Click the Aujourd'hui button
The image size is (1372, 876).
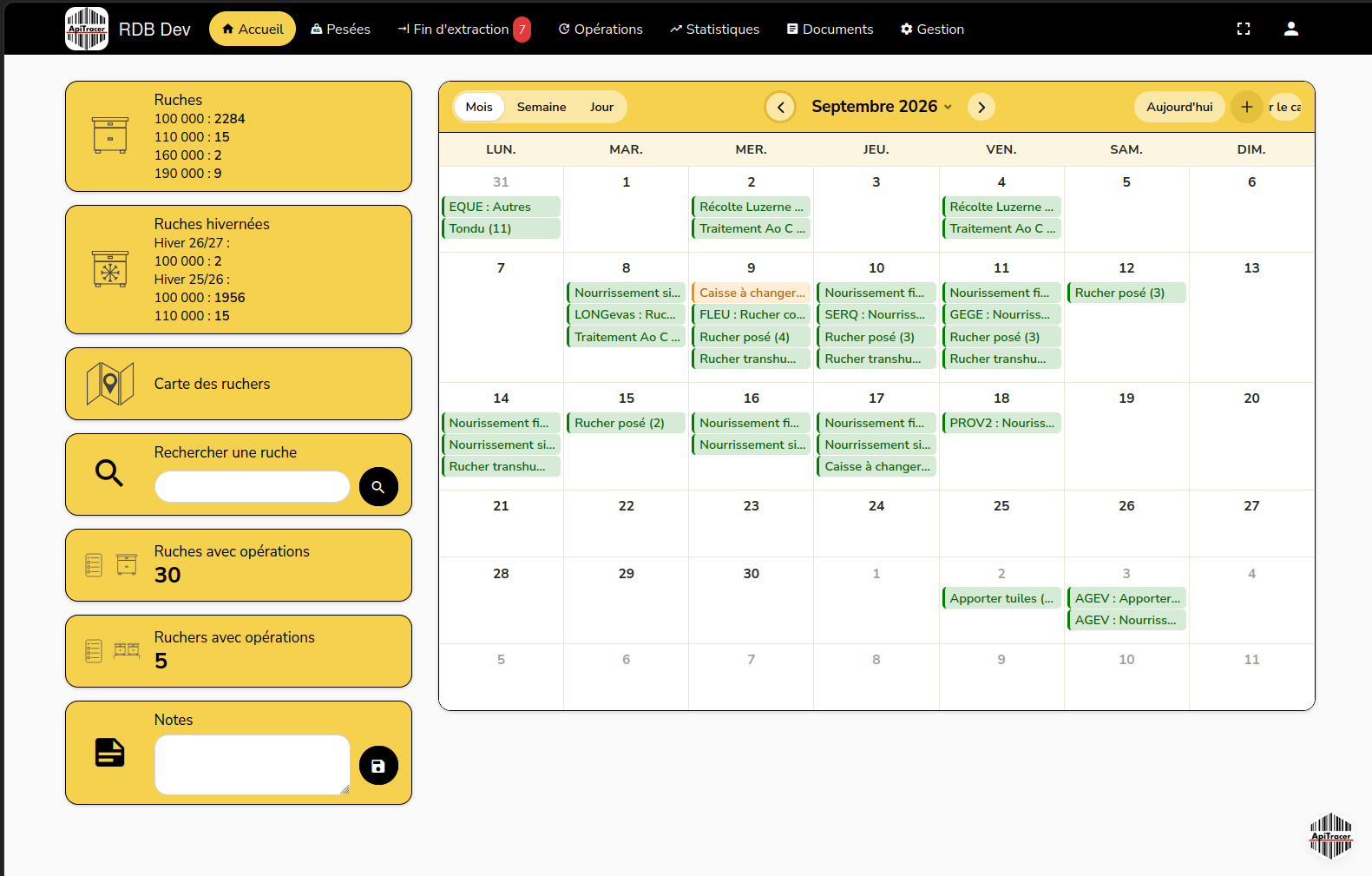(1179, 107)
